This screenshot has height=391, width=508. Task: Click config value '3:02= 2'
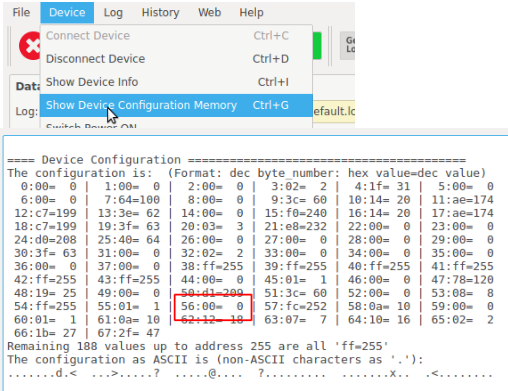click(x=299, y=186)
